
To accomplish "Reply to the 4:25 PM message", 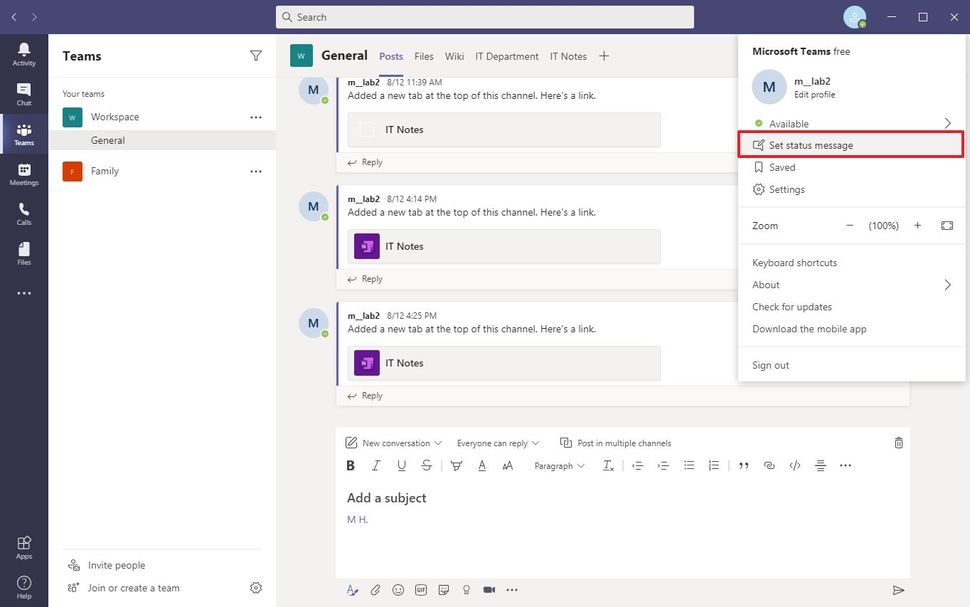I will 370,395.
